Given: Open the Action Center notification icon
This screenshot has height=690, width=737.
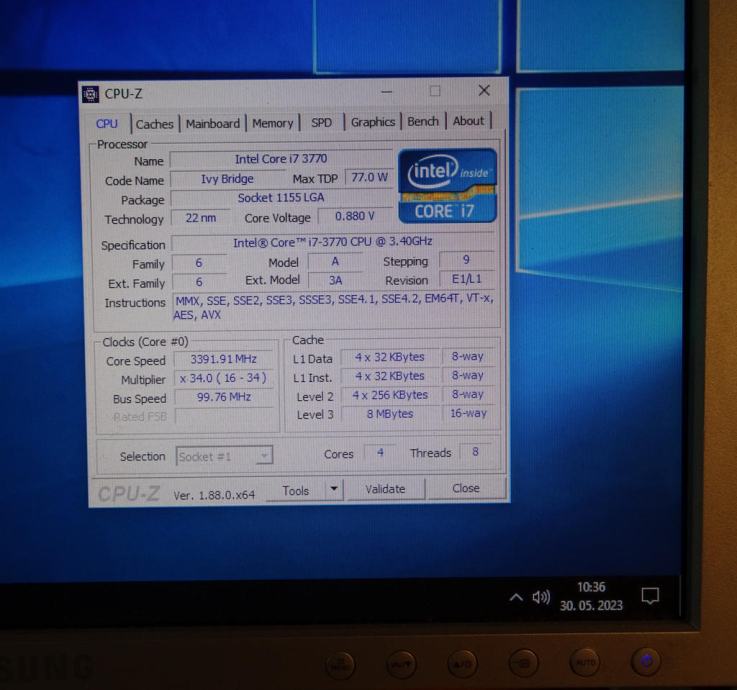Looking at the screenshot, I should point(650,596).
